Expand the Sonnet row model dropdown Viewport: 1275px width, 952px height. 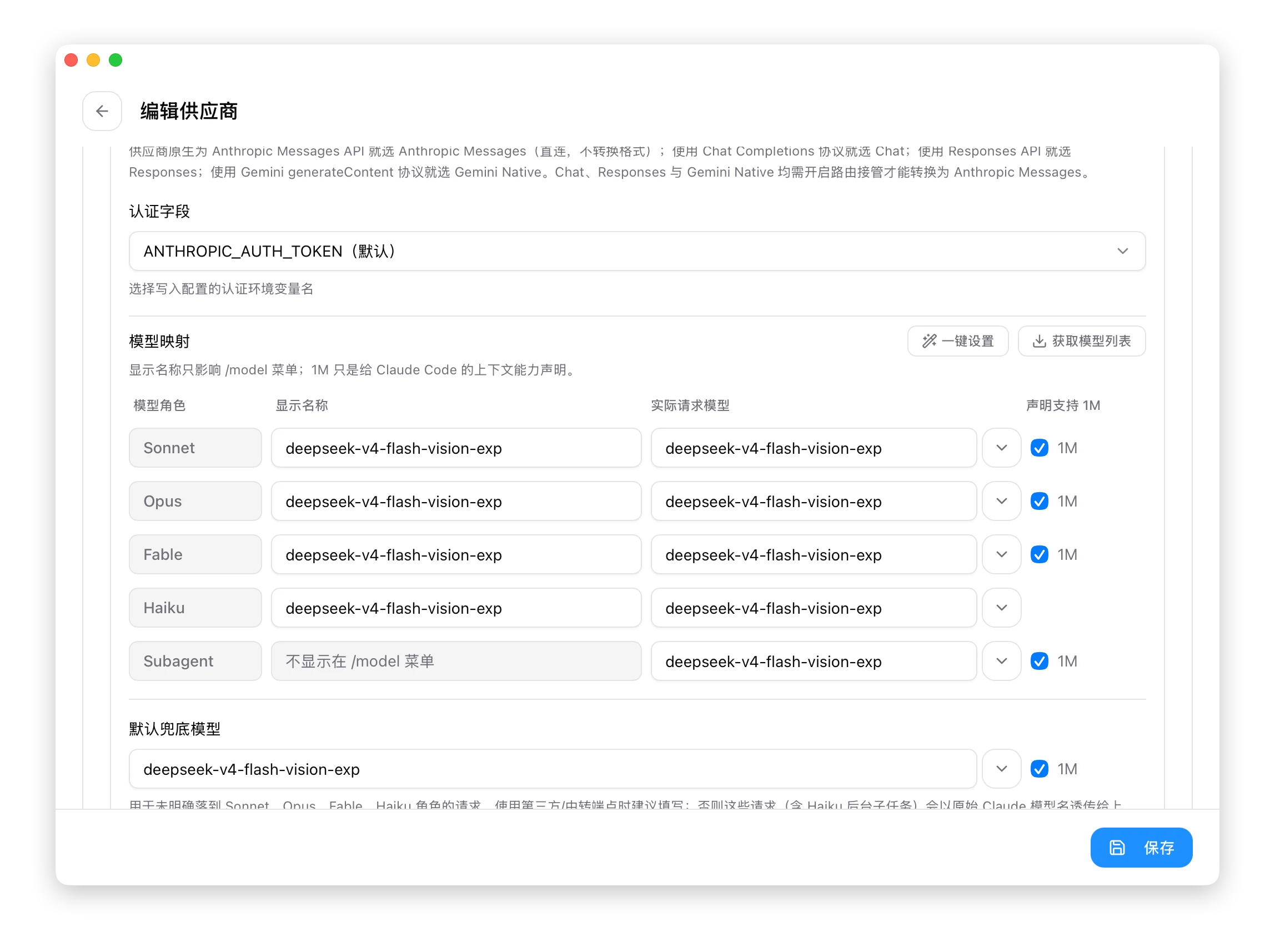(1001, 448)
